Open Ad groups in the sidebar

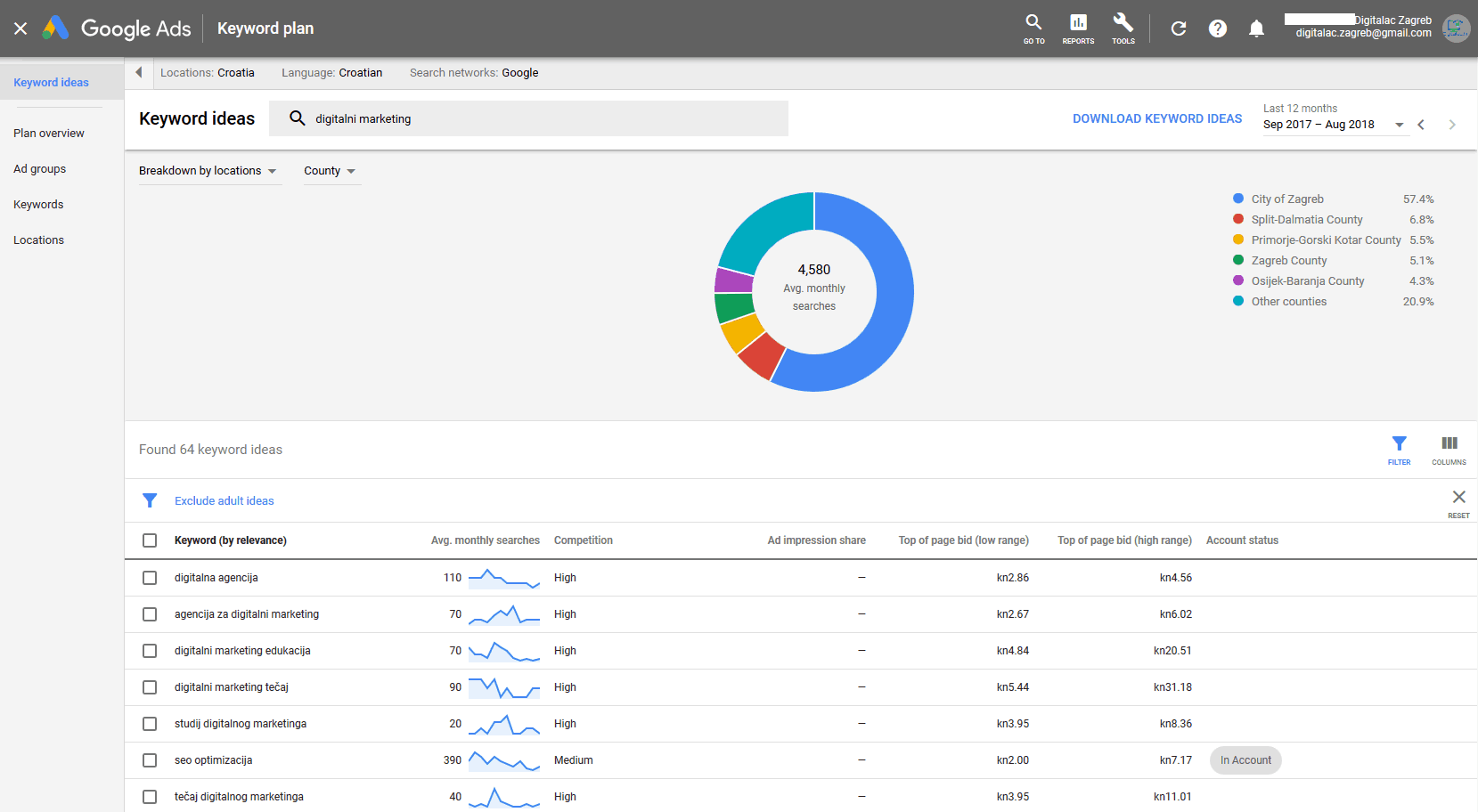[40, 169]
